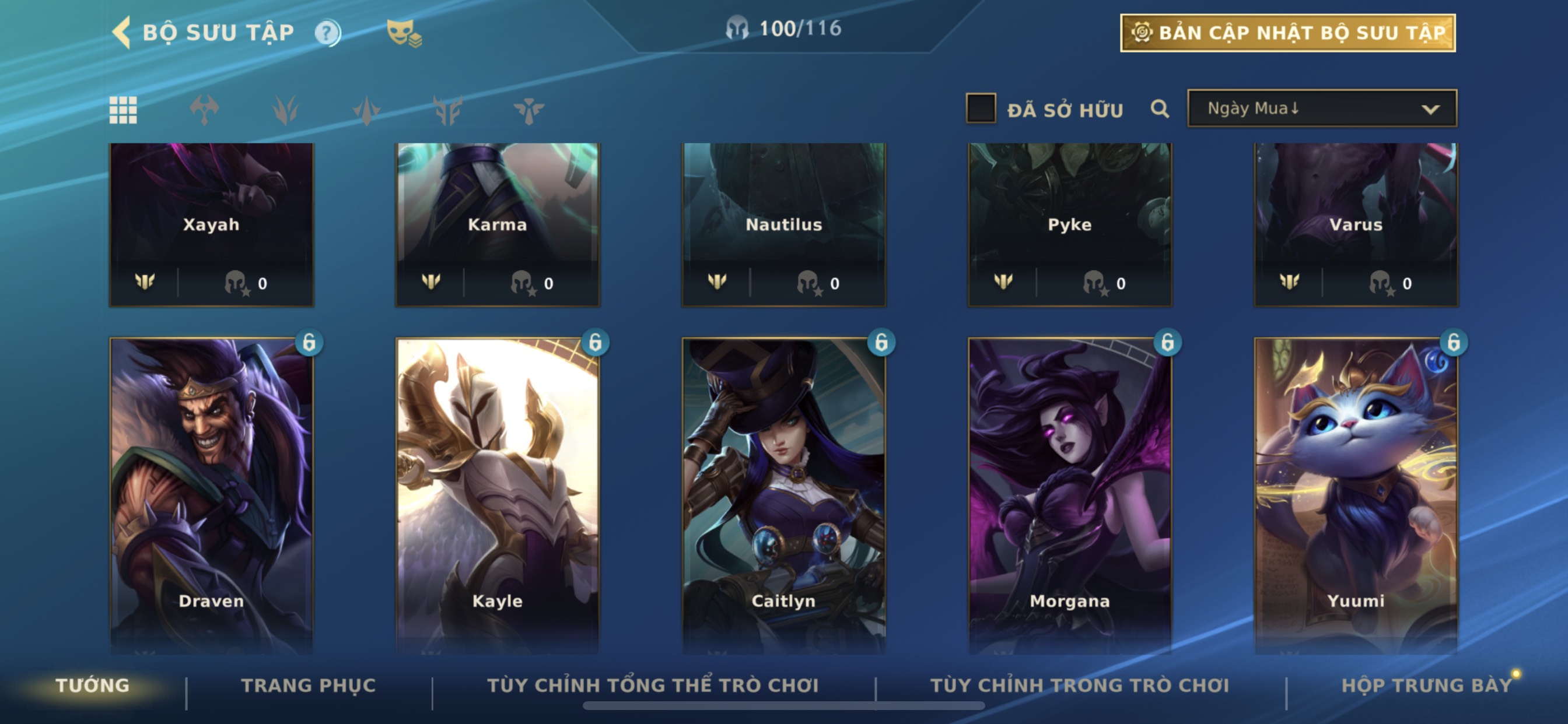
Task: Filter champions by the fourth role icon
Action: click(447, 110)
